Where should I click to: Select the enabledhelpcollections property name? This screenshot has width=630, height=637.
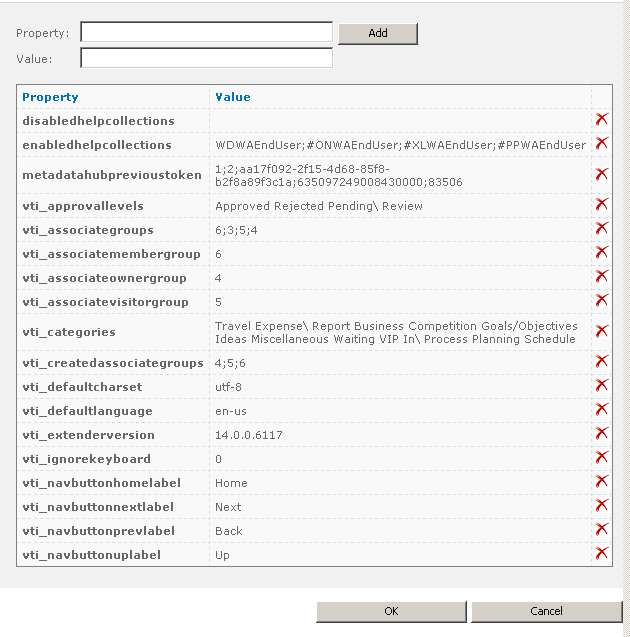click(97, 145)
